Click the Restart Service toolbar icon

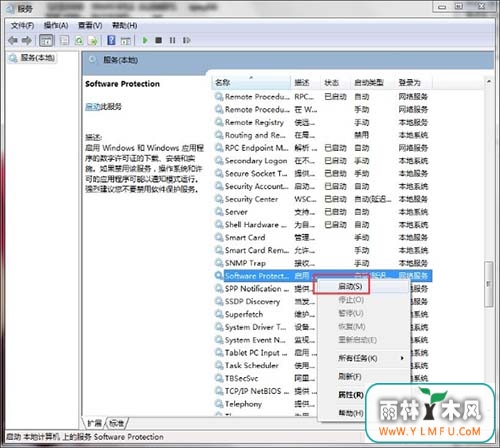pos(186,41)
